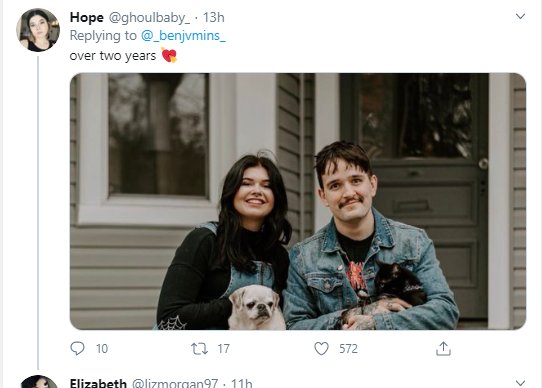Retweet Hope's tweet via the retweet icon
This screenshot has height=388, width=542.
tap(199, 349)
